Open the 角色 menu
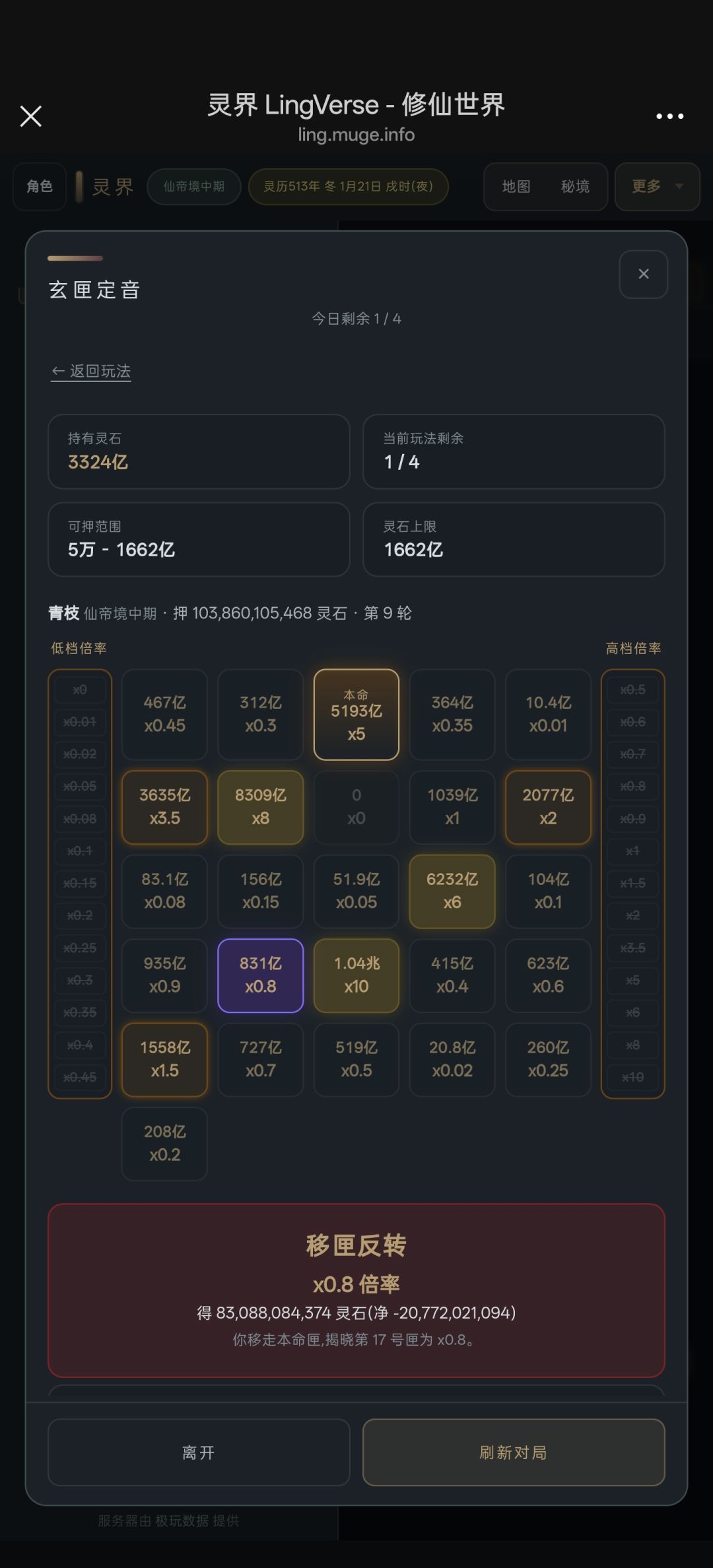Screen dimensions: 713x1568 tap(40, 187)
